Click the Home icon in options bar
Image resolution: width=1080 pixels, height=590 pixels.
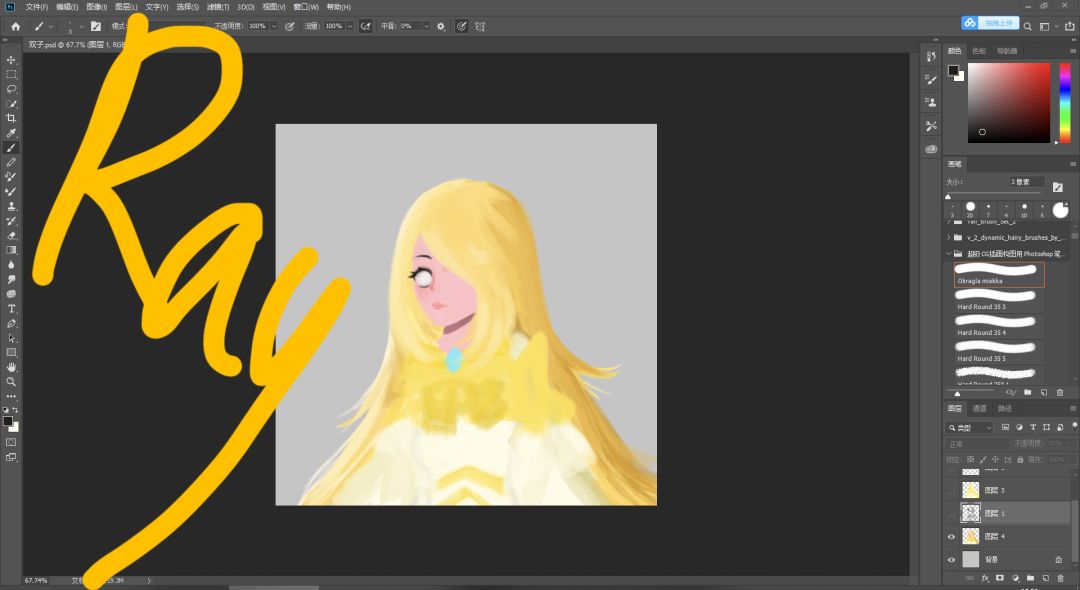15,26
